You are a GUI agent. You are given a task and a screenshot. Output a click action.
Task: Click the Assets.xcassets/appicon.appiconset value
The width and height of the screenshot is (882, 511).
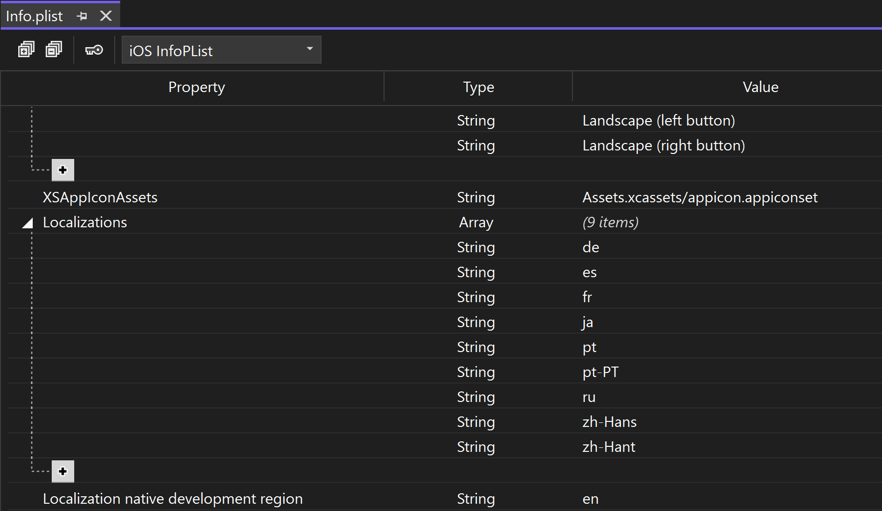(x=700, y=198)
